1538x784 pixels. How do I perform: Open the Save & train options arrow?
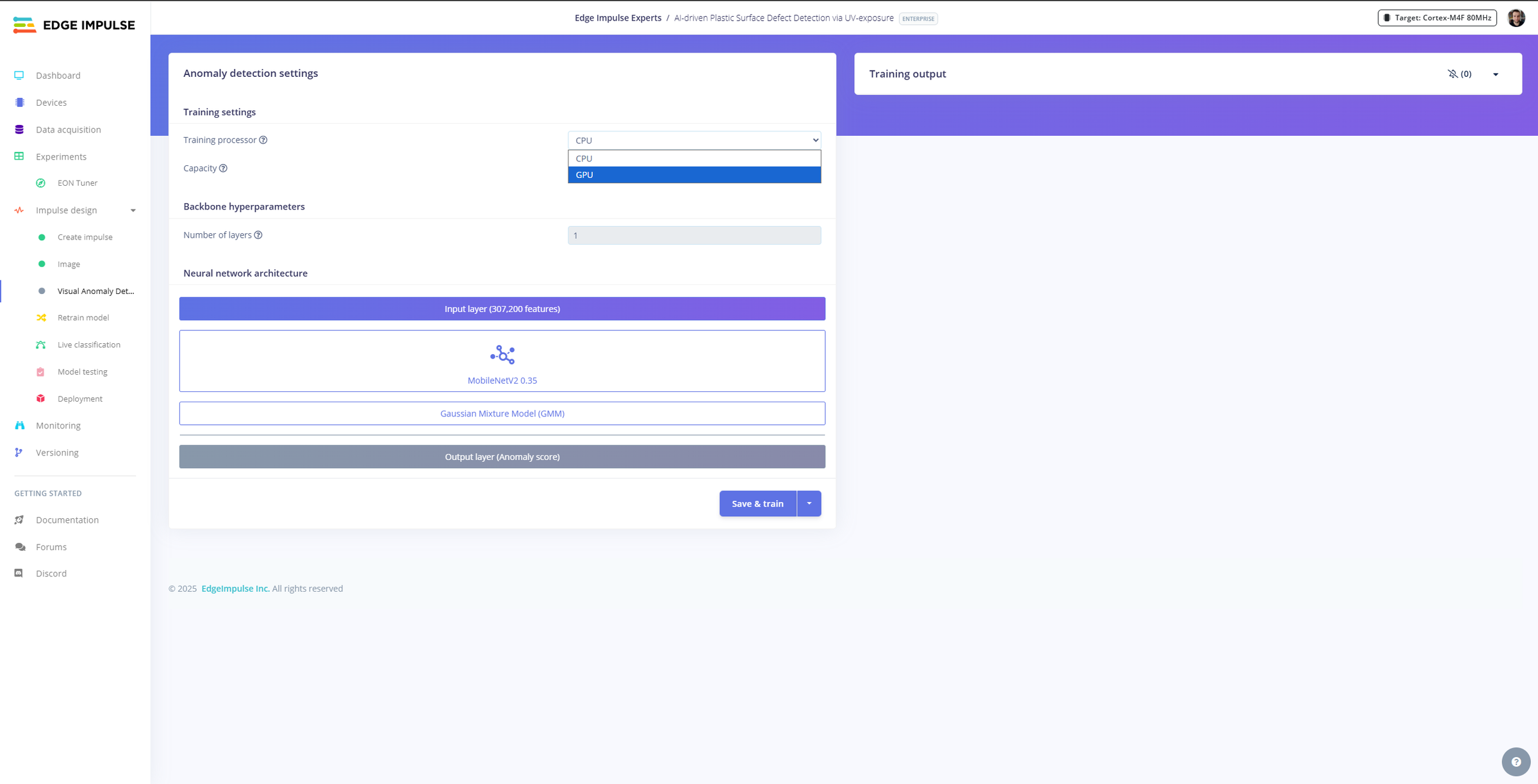(809, 503)
